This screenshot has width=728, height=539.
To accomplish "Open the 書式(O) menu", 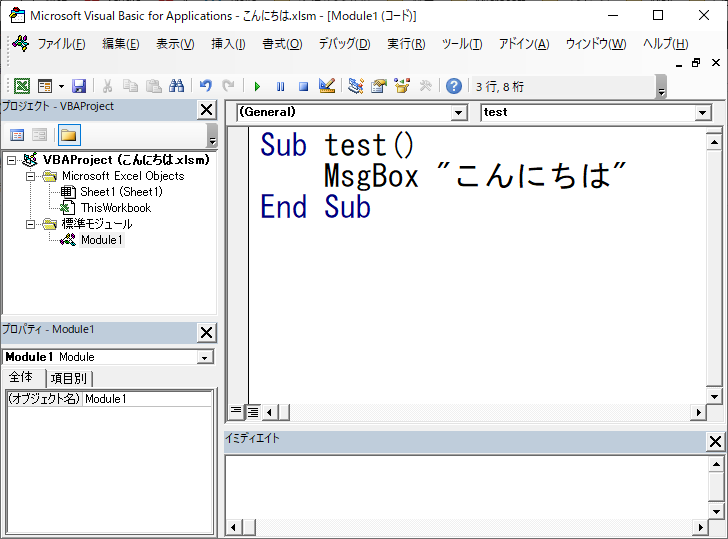I will pyautogui.click(x=282, y=44).
